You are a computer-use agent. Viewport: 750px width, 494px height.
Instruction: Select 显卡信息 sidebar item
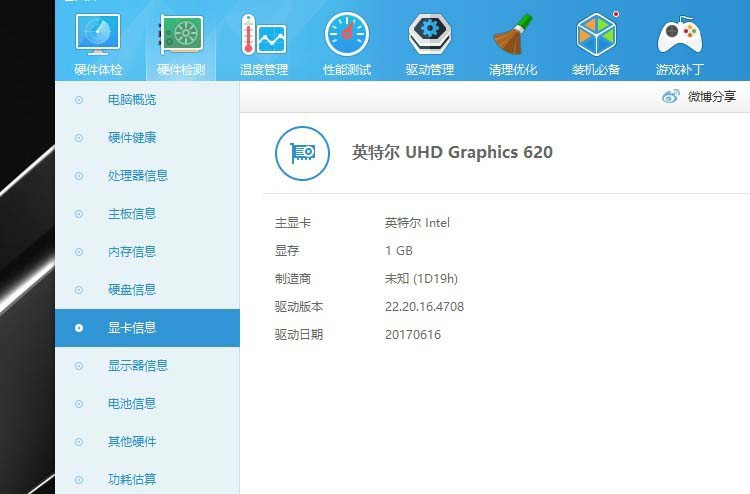147,328
